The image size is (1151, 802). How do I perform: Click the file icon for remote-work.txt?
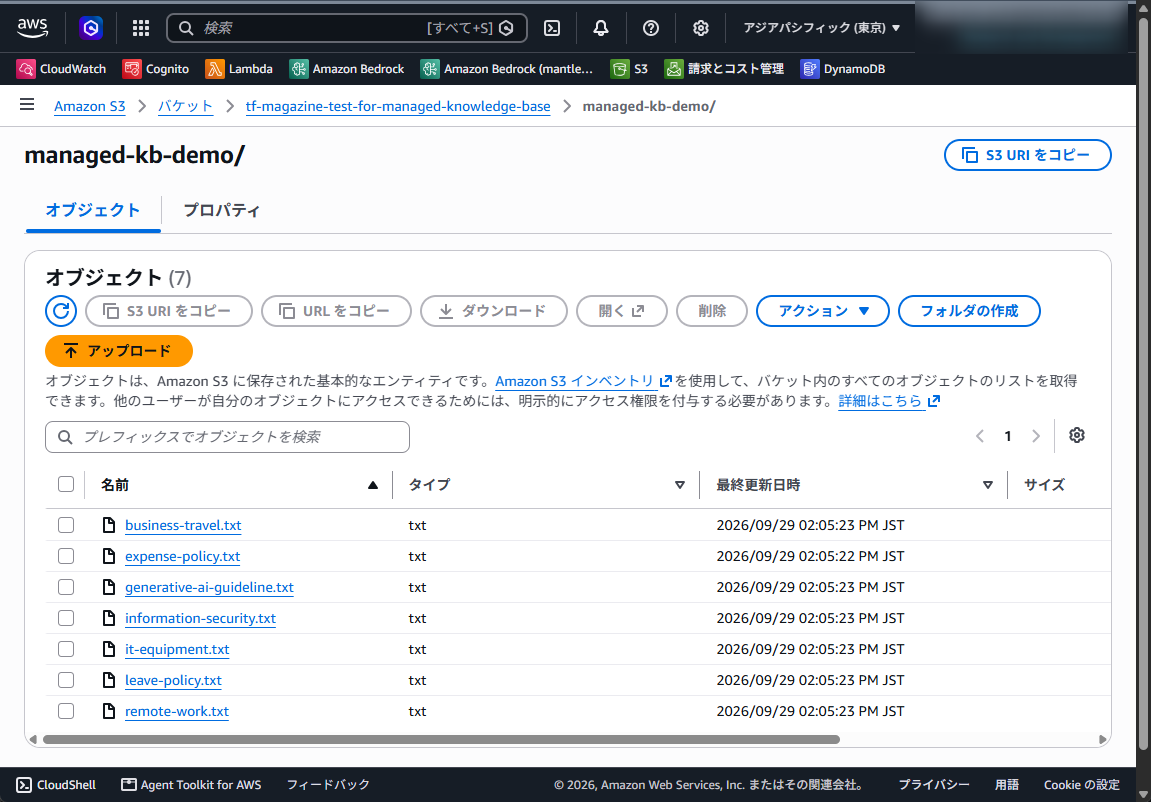point(109,711)
